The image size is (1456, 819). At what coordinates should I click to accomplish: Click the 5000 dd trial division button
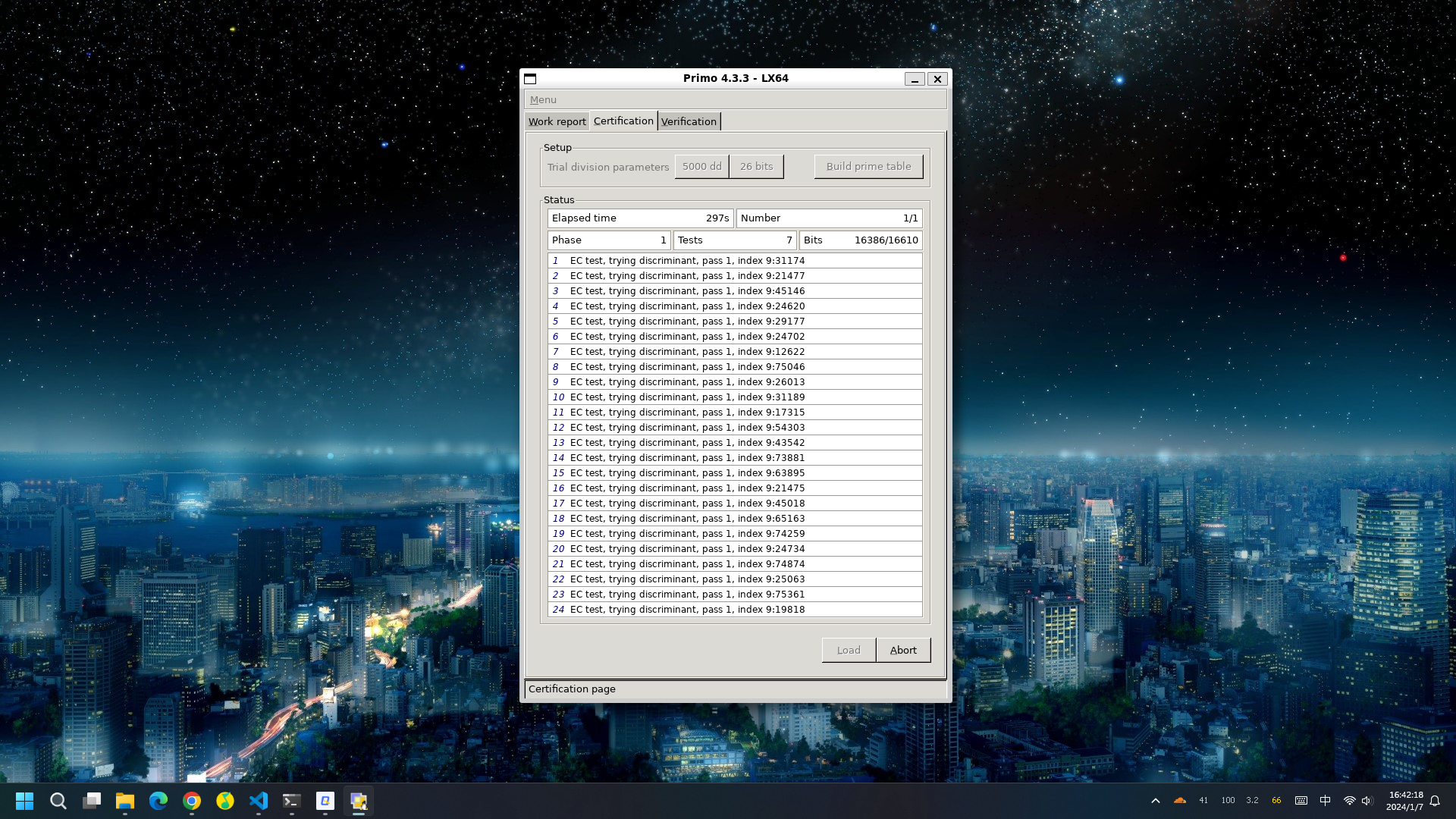point(701,166)
